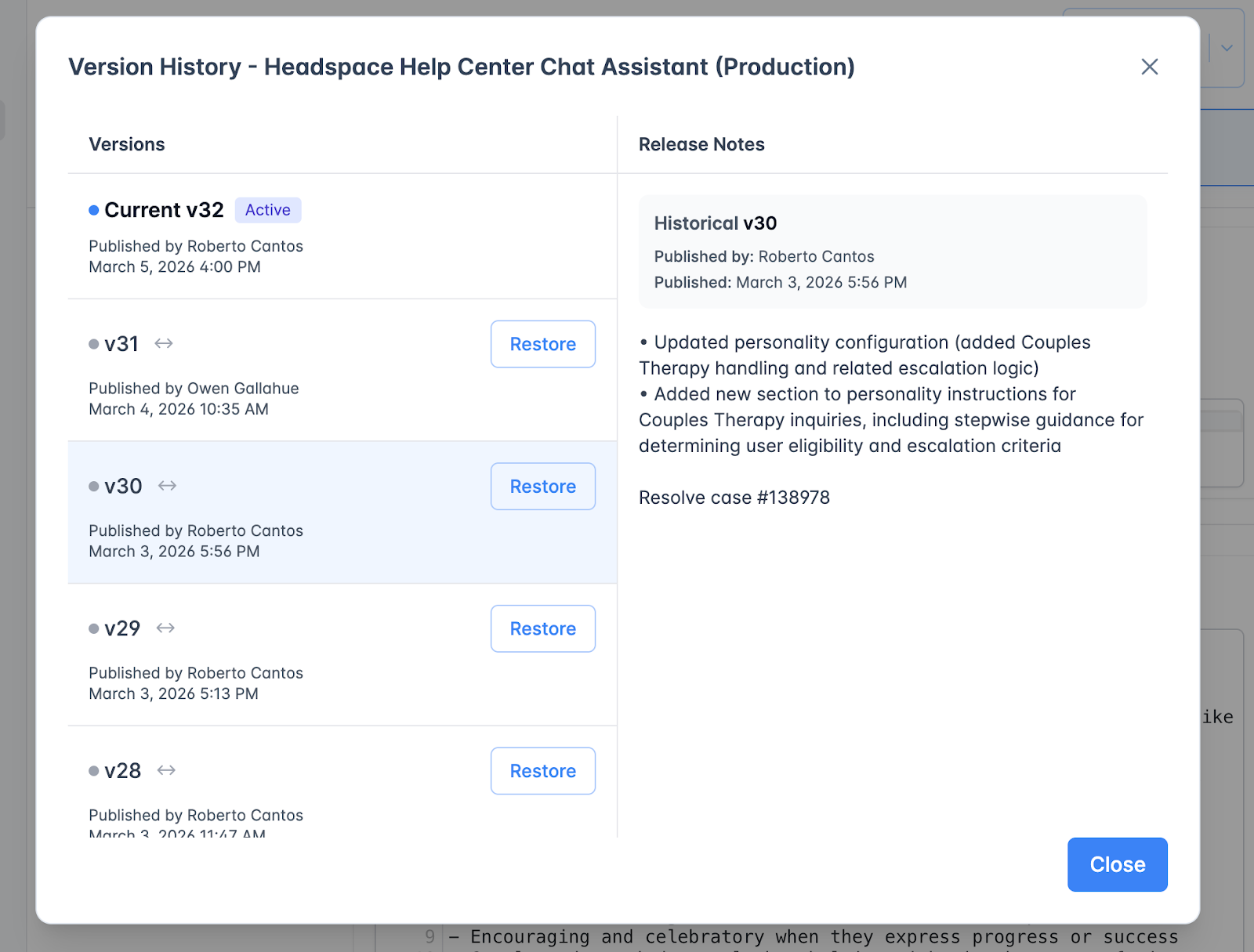Close the Version History dialog with X
Viewport: 1254px width, 952px height.
(1149, 67)
